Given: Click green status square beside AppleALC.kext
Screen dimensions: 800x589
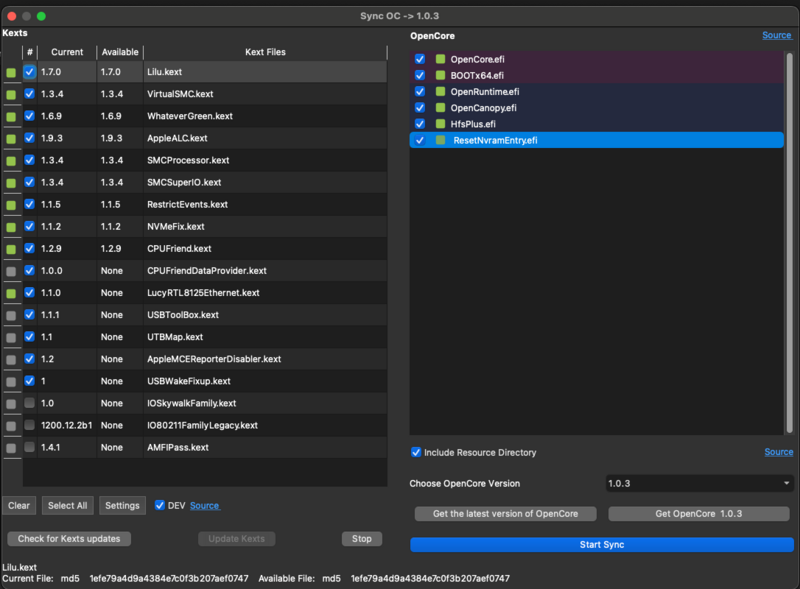Looking at the screenshot, I should (11, 139).
